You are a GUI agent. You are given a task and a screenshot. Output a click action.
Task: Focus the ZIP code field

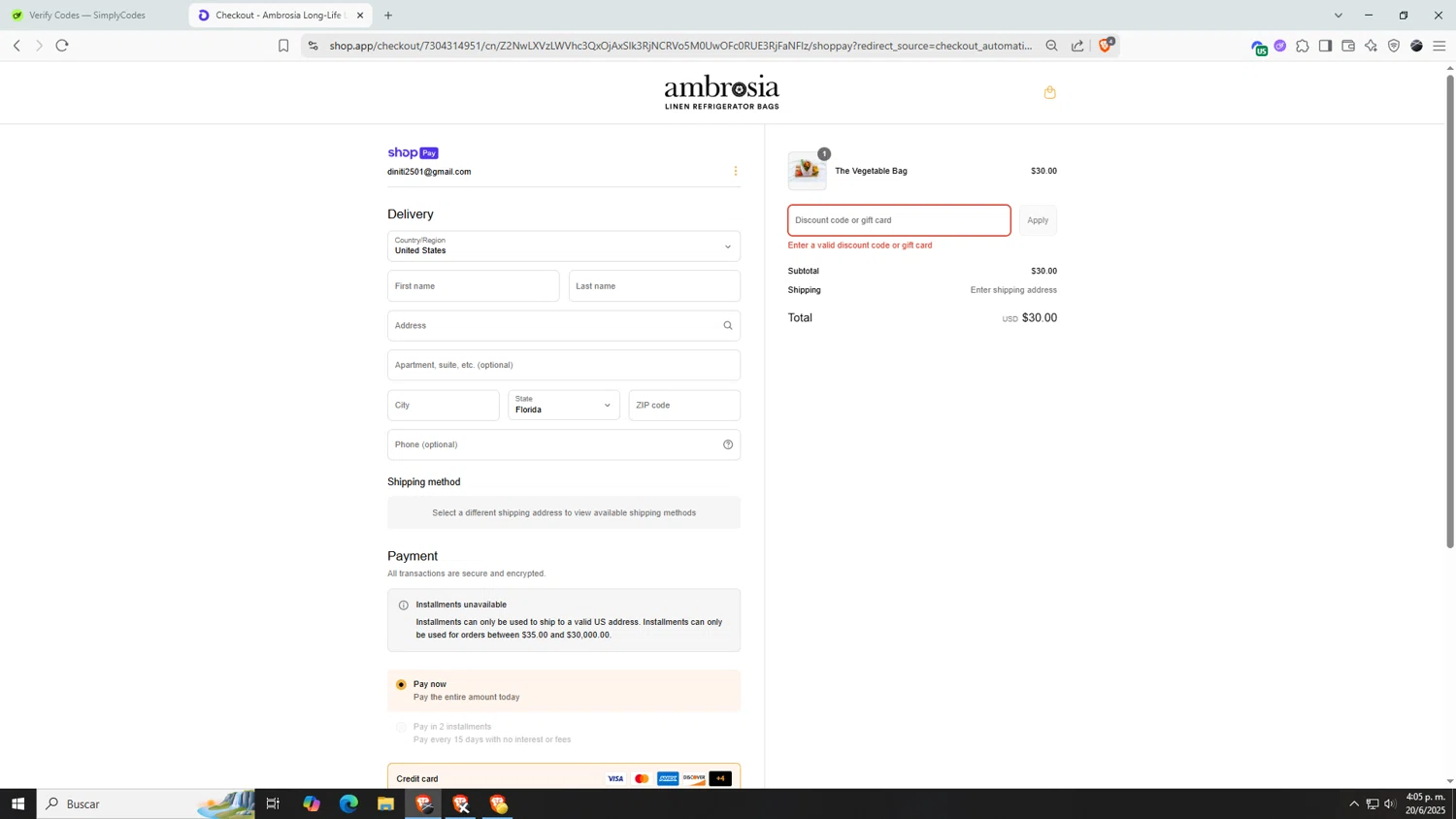pos(684,405)
